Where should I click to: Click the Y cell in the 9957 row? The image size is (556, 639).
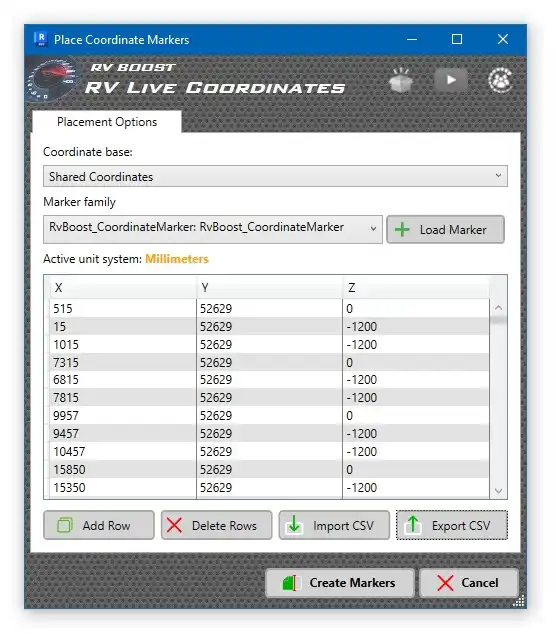click(x=269, y=415)
